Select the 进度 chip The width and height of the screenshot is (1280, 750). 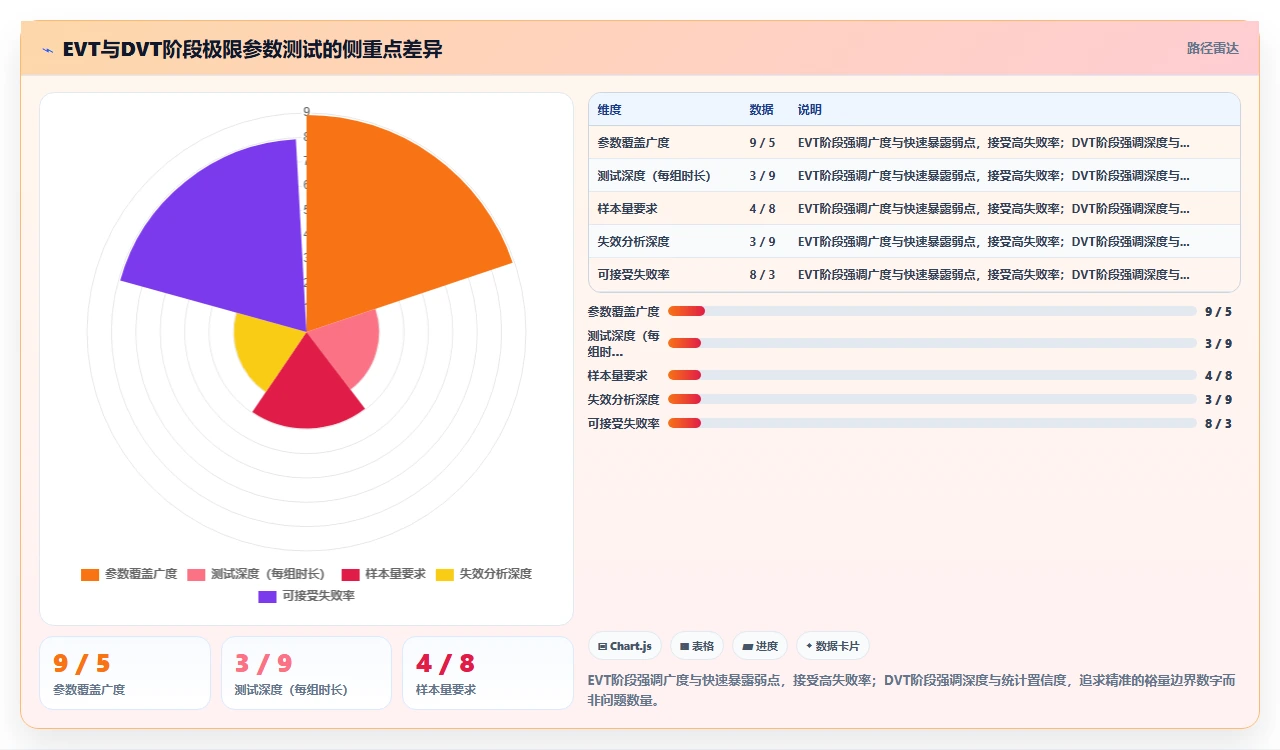coord(760,646)
